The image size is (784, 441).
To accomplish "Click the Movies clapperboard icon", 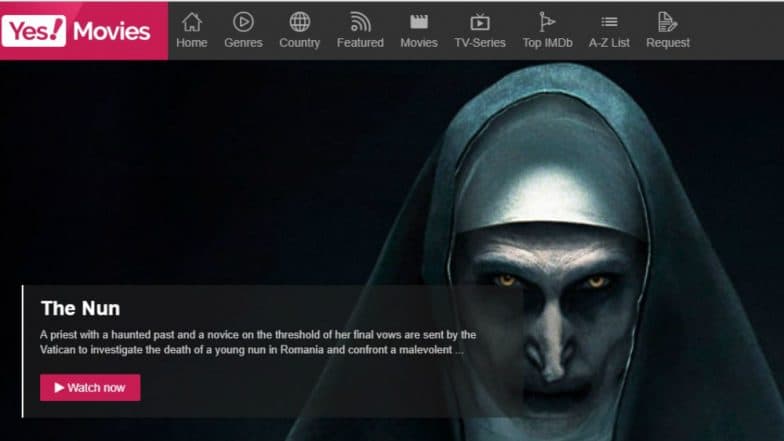I will (x=419, y=22).
